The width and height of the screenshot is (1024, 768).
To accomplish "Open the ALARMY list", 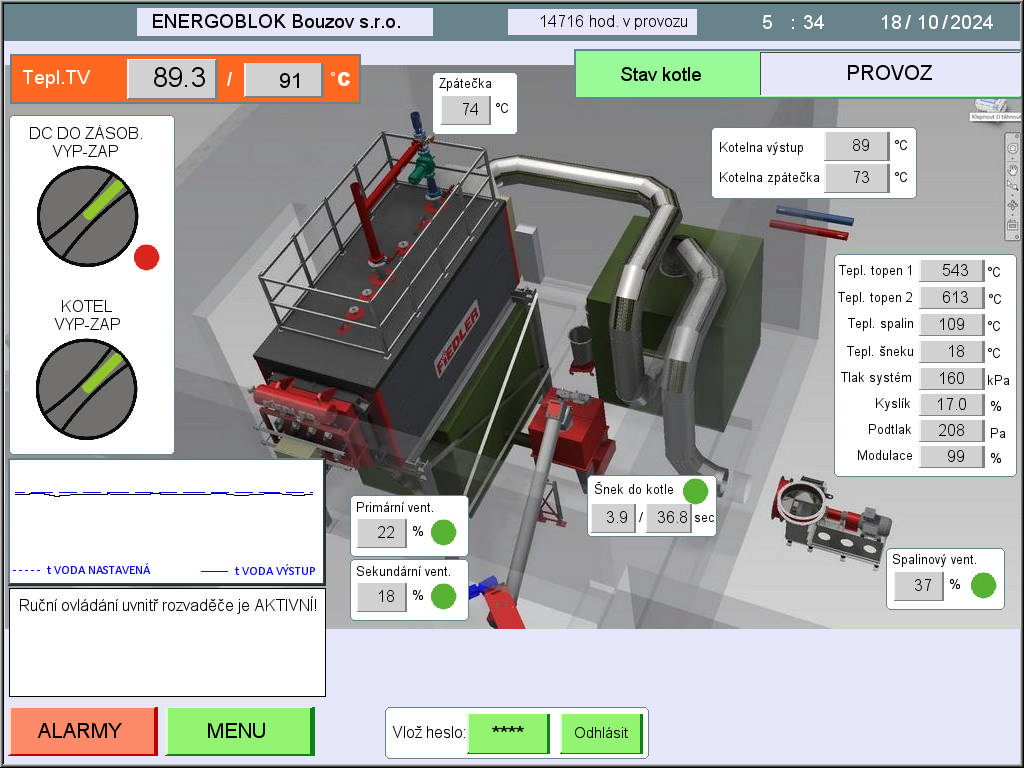I will pos(82,731).
